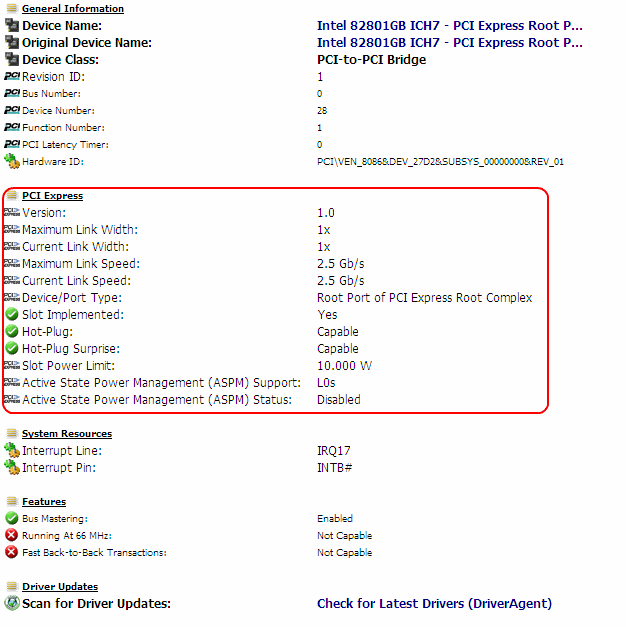The image size is (626, 627).
Task: Select the Running At 66 MHz label
Action: coord(67,536)
